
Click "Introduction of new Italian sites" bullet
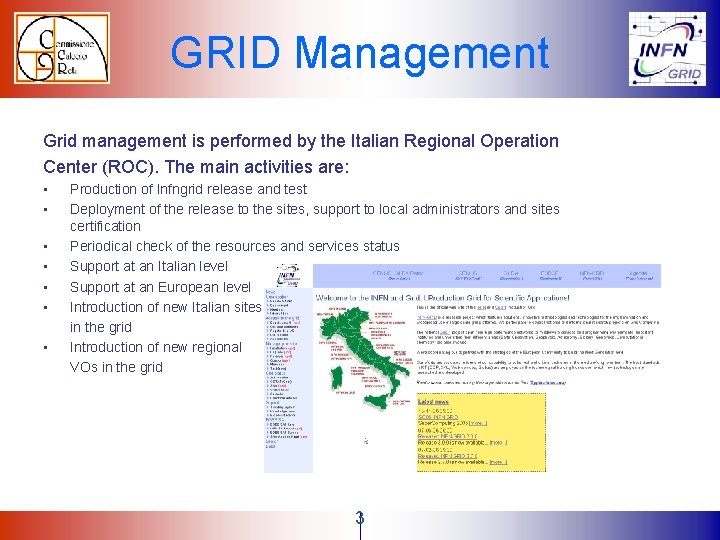(x=165, y=307)
